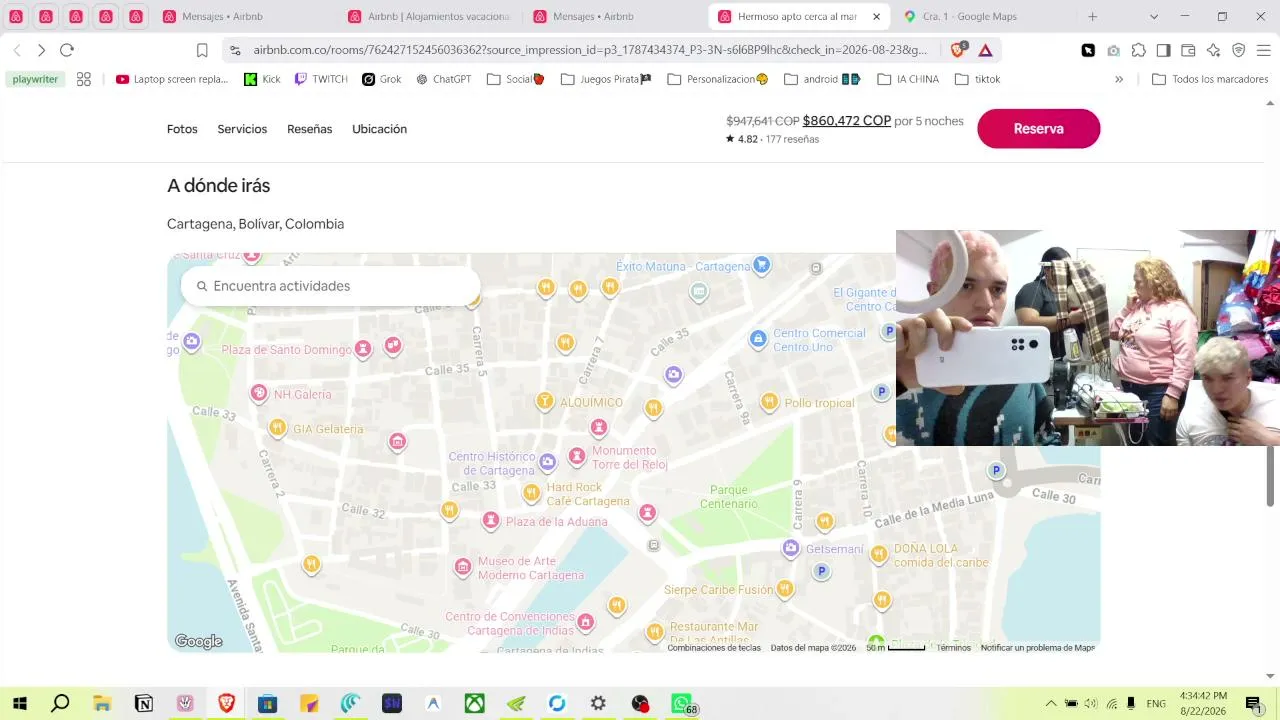Click the browser forward arrow
Image resolution: width=1280 pixels, height=720 pixels.
pos(41,50)
